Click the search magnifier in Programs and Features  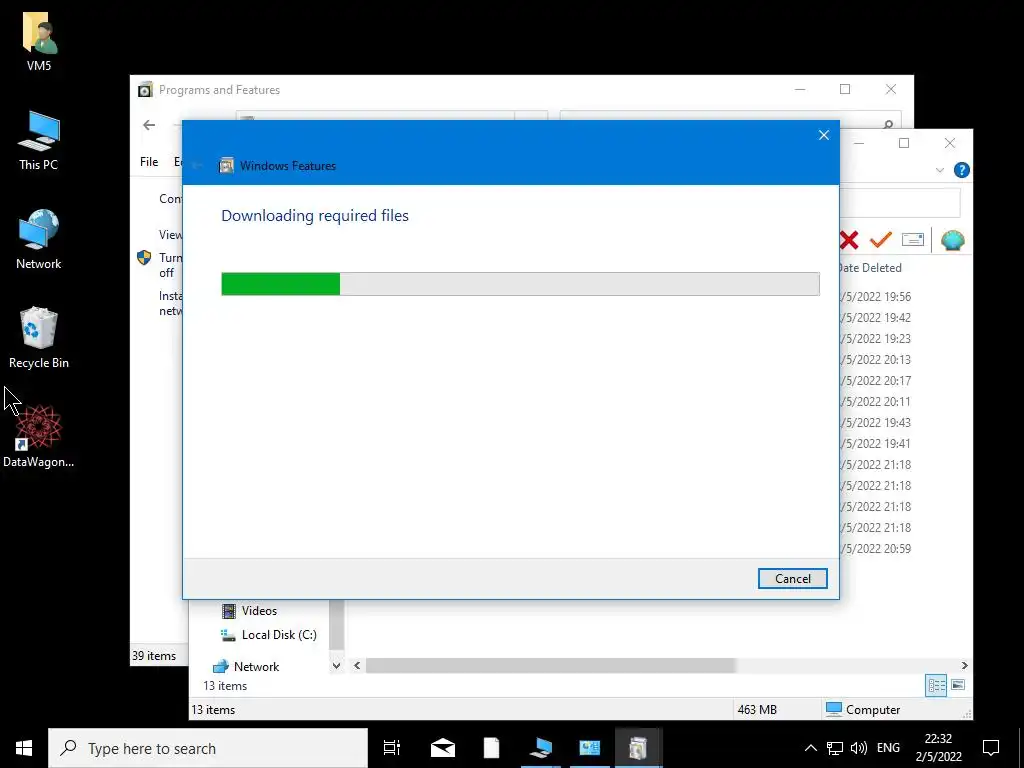point(888,124)
